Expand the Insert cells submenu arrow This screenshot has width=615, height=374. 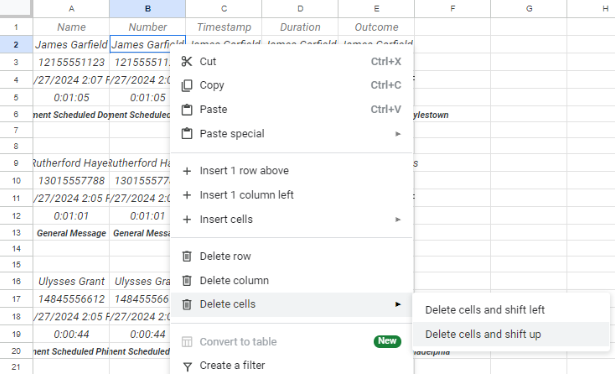(398, 220)
